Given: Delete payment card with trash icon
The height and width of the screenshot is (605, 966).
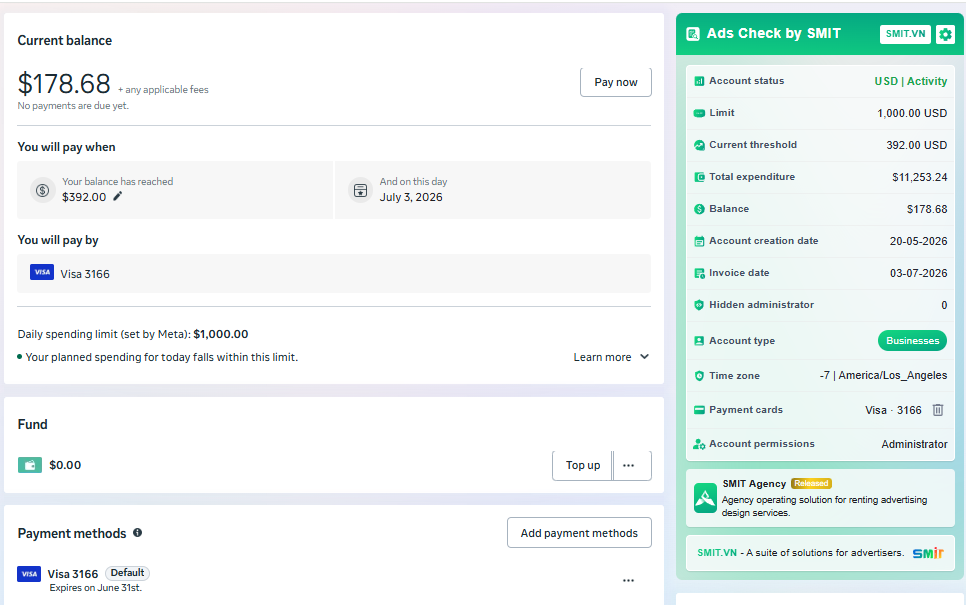Looking at the screenshot, I should click(938, 410).
